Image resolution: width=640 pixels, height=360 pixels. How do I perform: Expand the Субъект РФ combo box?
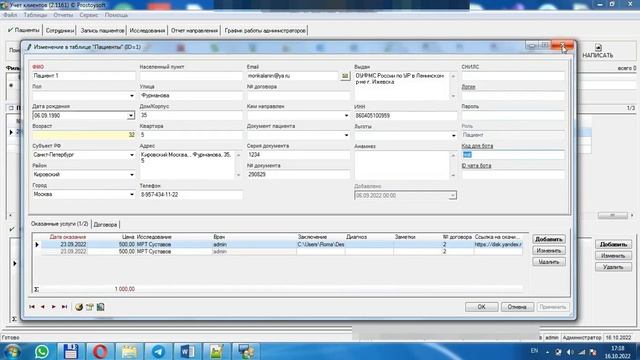(131, 155)
